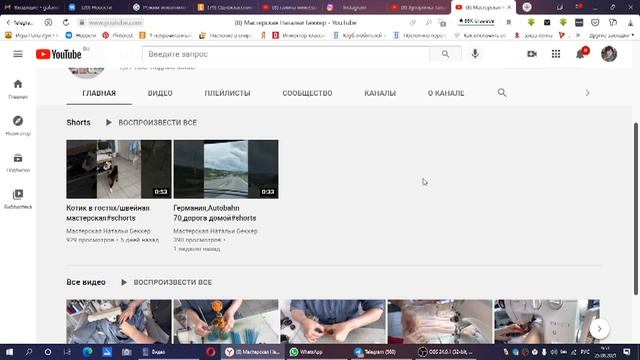Switch to the ГЛАВНАЯ channel tab

point(99,93)
